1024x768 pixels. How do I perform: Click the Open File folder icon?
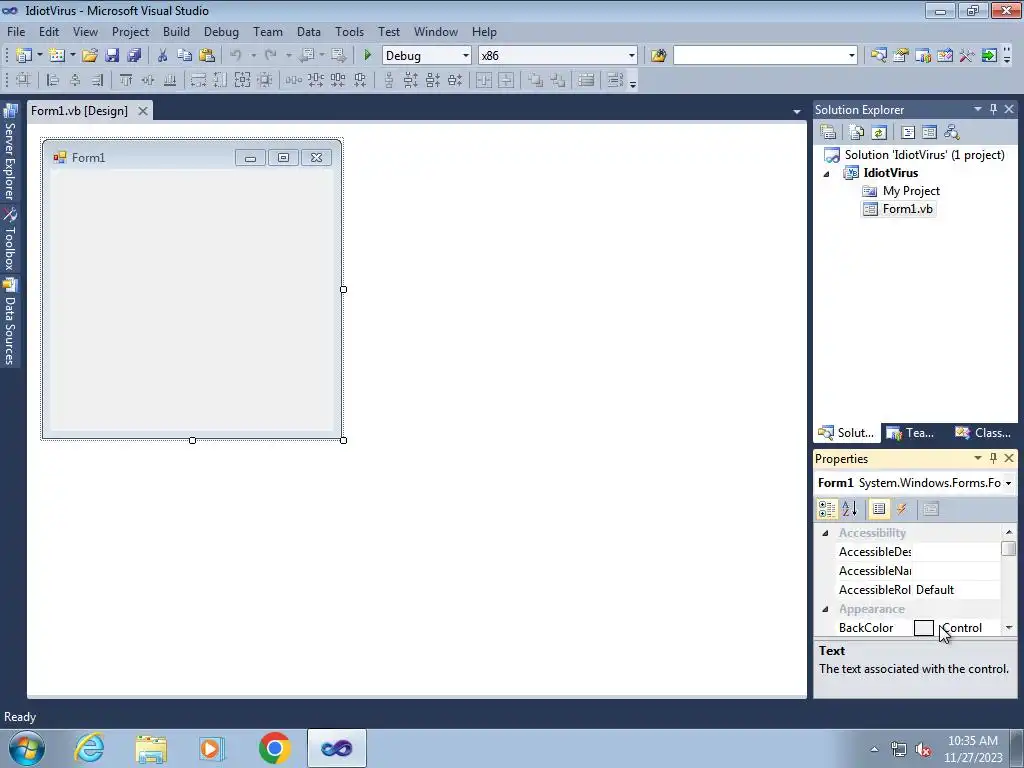[x=89, y=56]
